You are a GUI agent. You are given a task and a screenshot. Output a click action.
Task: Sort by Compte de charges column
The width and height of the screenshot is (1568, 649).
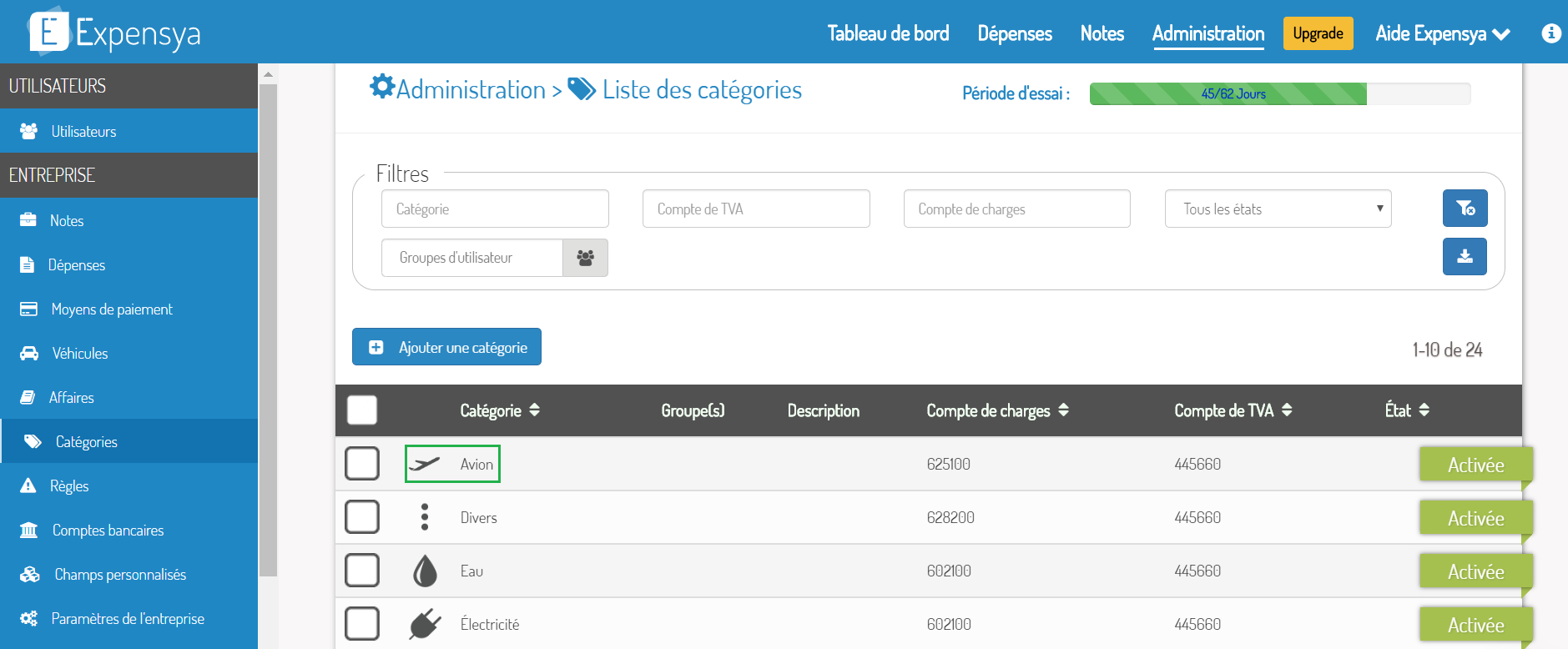(x=997, y=410)
